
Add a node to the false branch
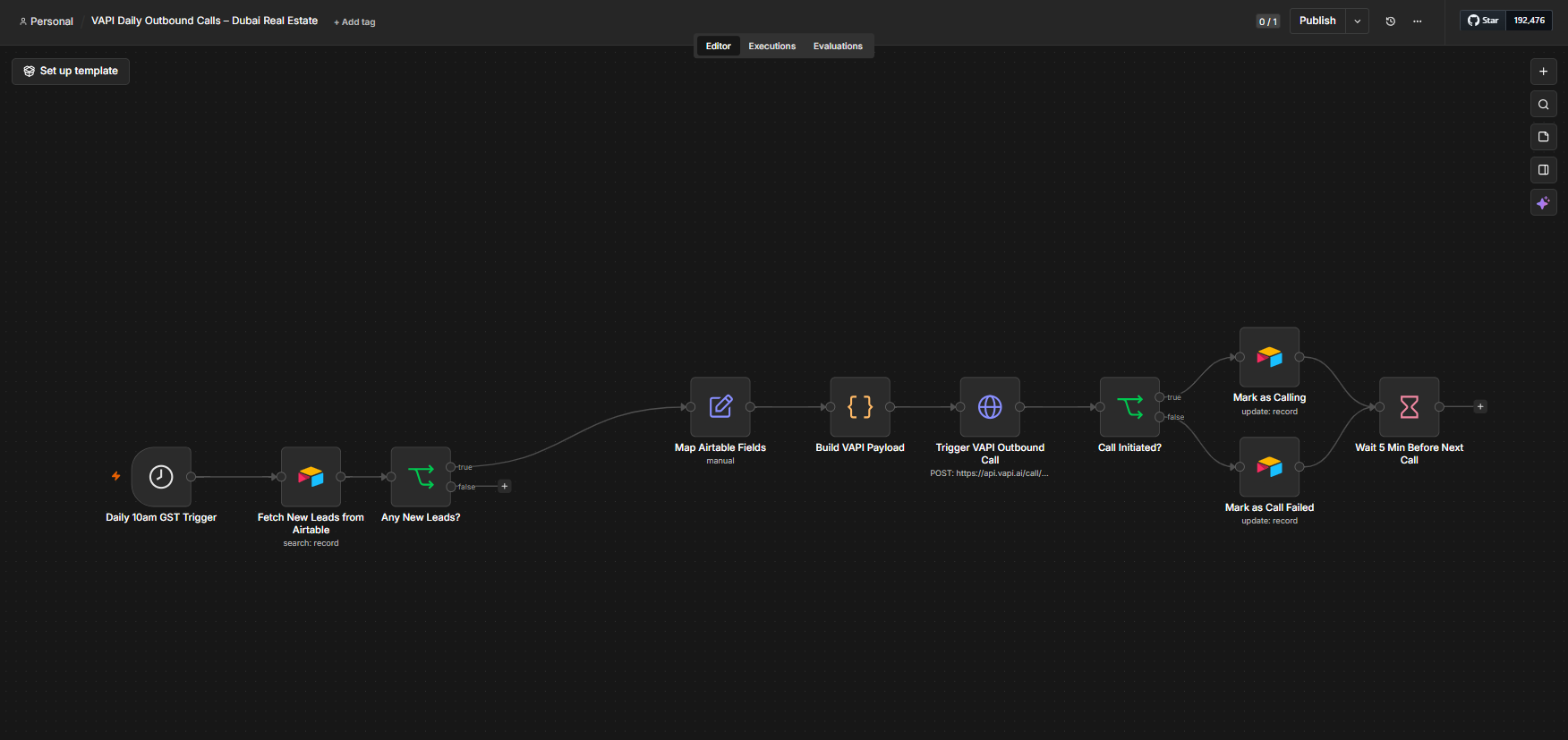pyautogui.click(x=505, y=487)
